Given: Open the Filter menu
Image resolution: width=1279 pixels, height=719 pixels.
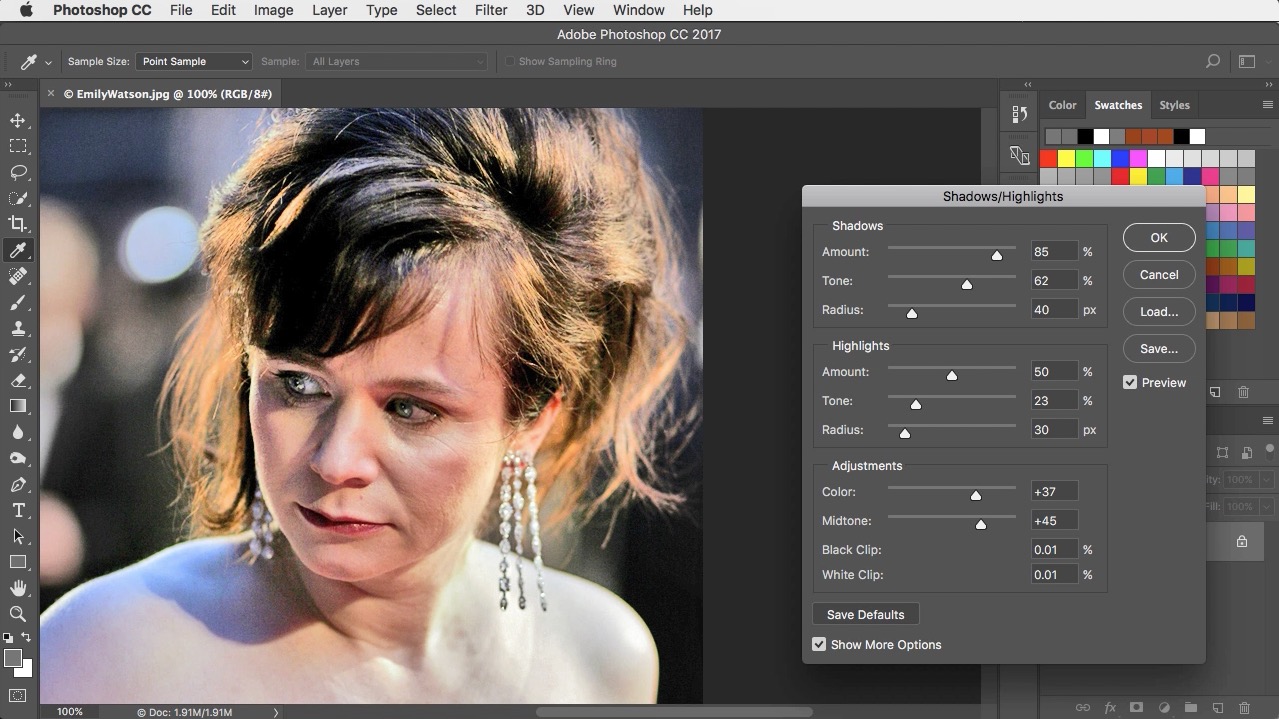Looking at the screenshot, I should click(x=490, y=10).
